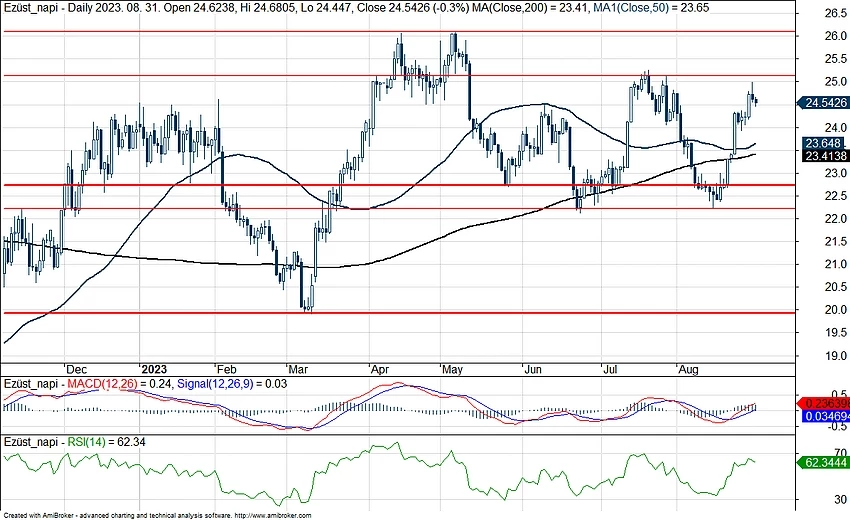The image size is (850, 520).
Task: Click the 21.0 price axis label
Action: (x=835, y=264)
